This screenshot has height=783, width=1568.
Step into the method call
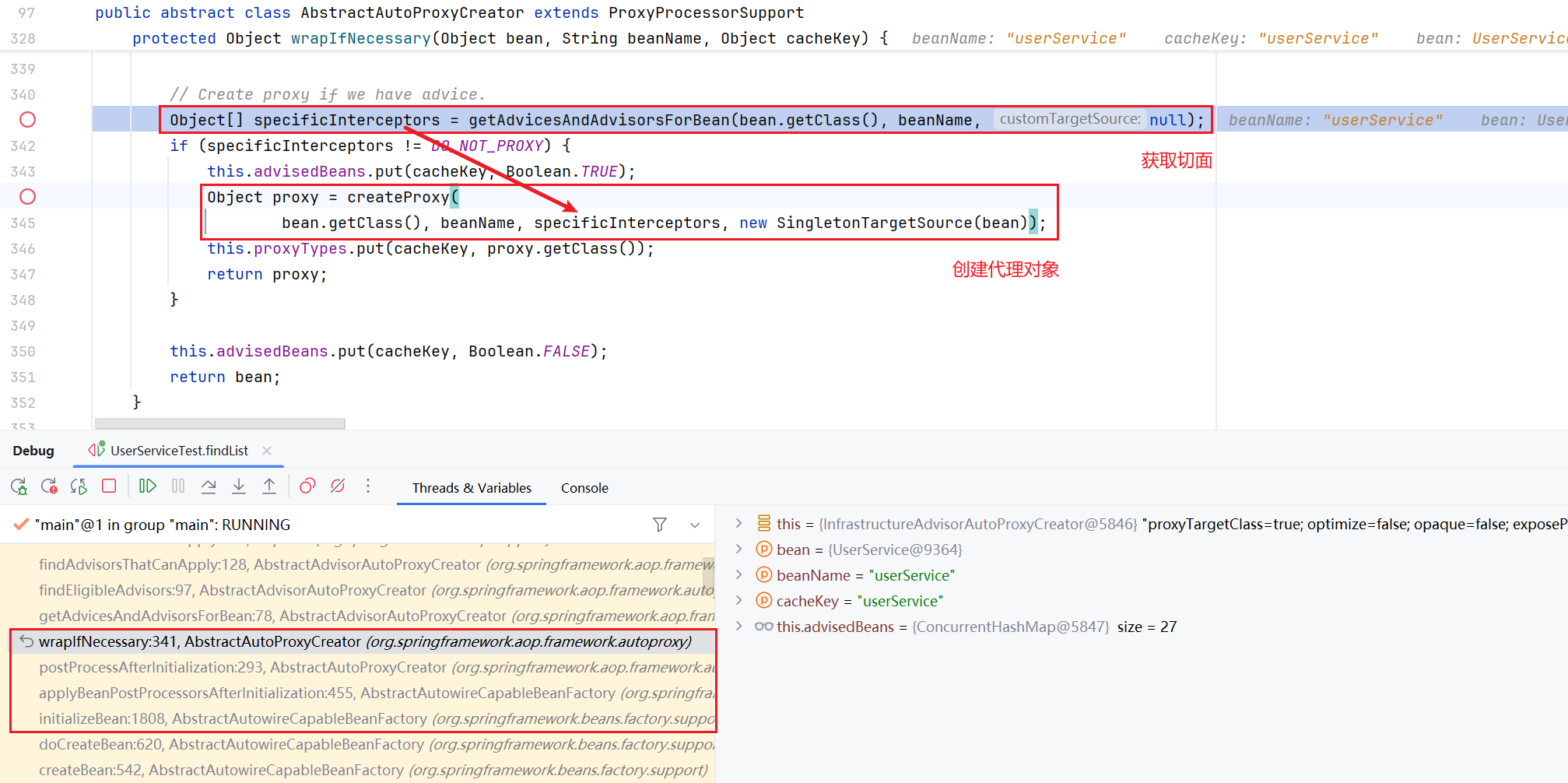(239, 486)
